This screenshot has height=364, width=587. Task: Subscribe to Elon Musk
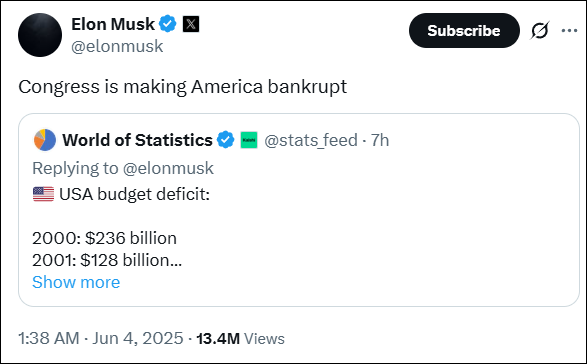(464, 31)
